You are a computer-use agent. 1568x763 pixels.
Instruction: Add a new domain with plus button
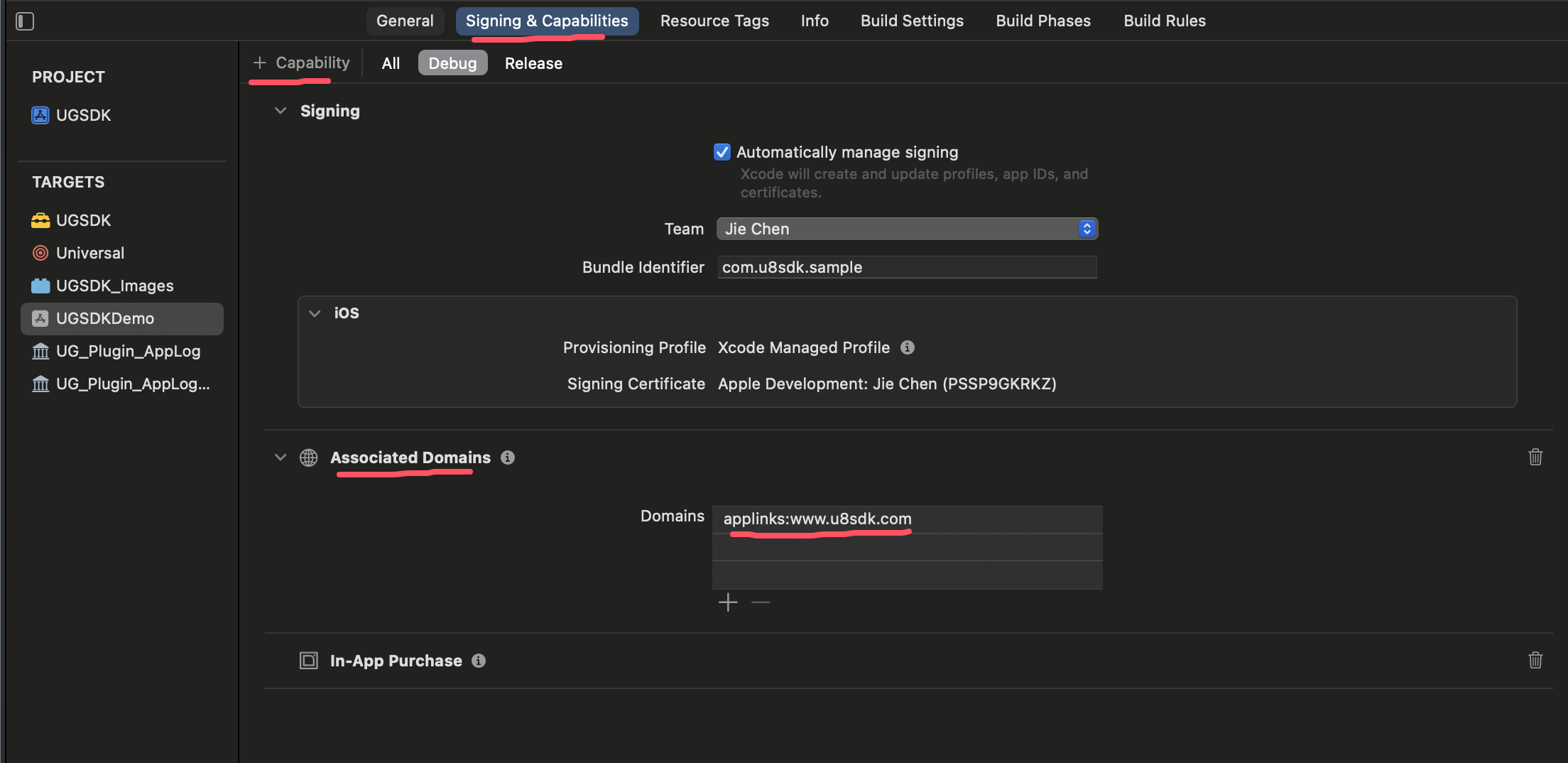(728, 602)
